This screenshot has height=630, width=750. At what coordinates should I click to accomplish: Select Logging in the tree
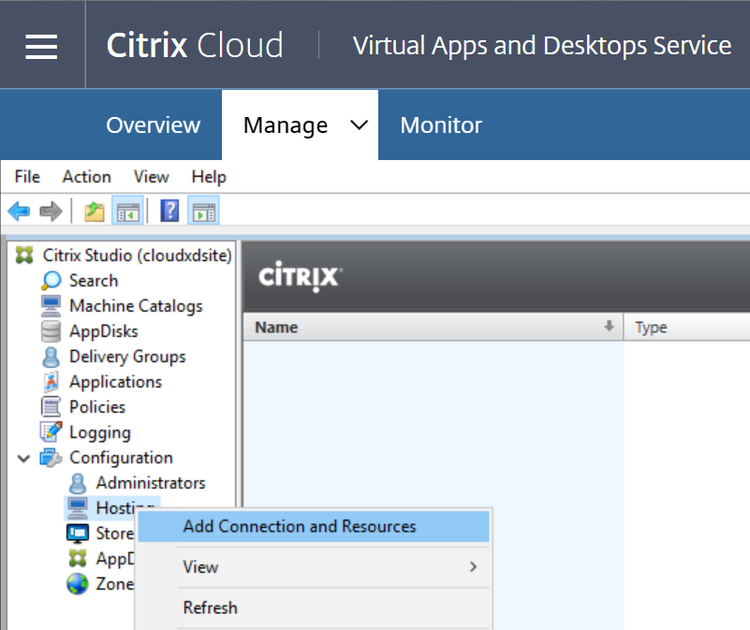(99, 433)
